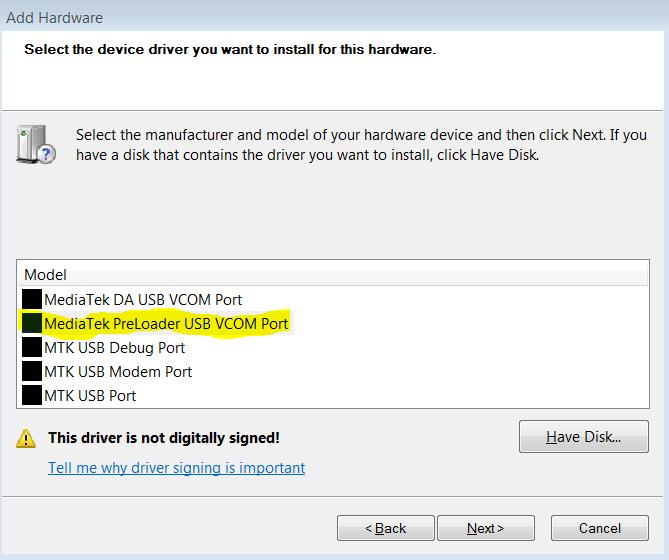Screen dimensions: 669x560
Task: Open 'Tell me why driver signing is important'
Action: 176,468
